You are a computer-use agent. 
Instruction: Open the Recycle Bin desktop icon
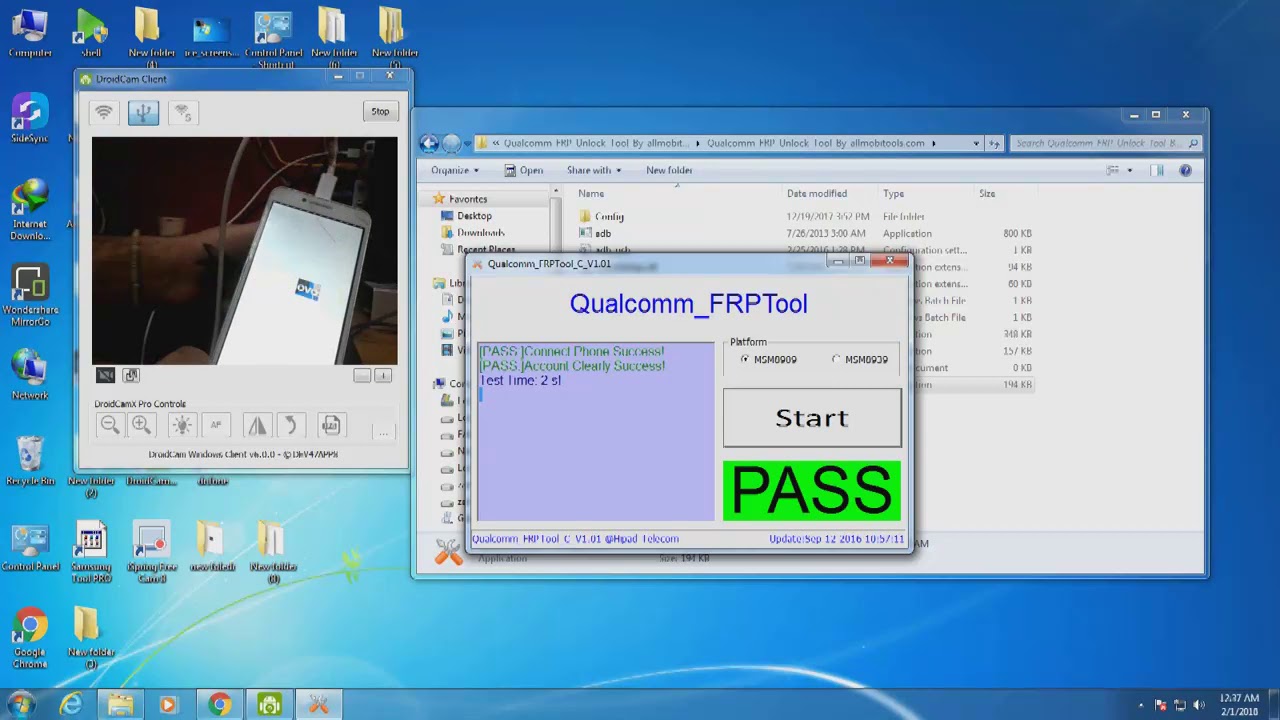(30, 461)
